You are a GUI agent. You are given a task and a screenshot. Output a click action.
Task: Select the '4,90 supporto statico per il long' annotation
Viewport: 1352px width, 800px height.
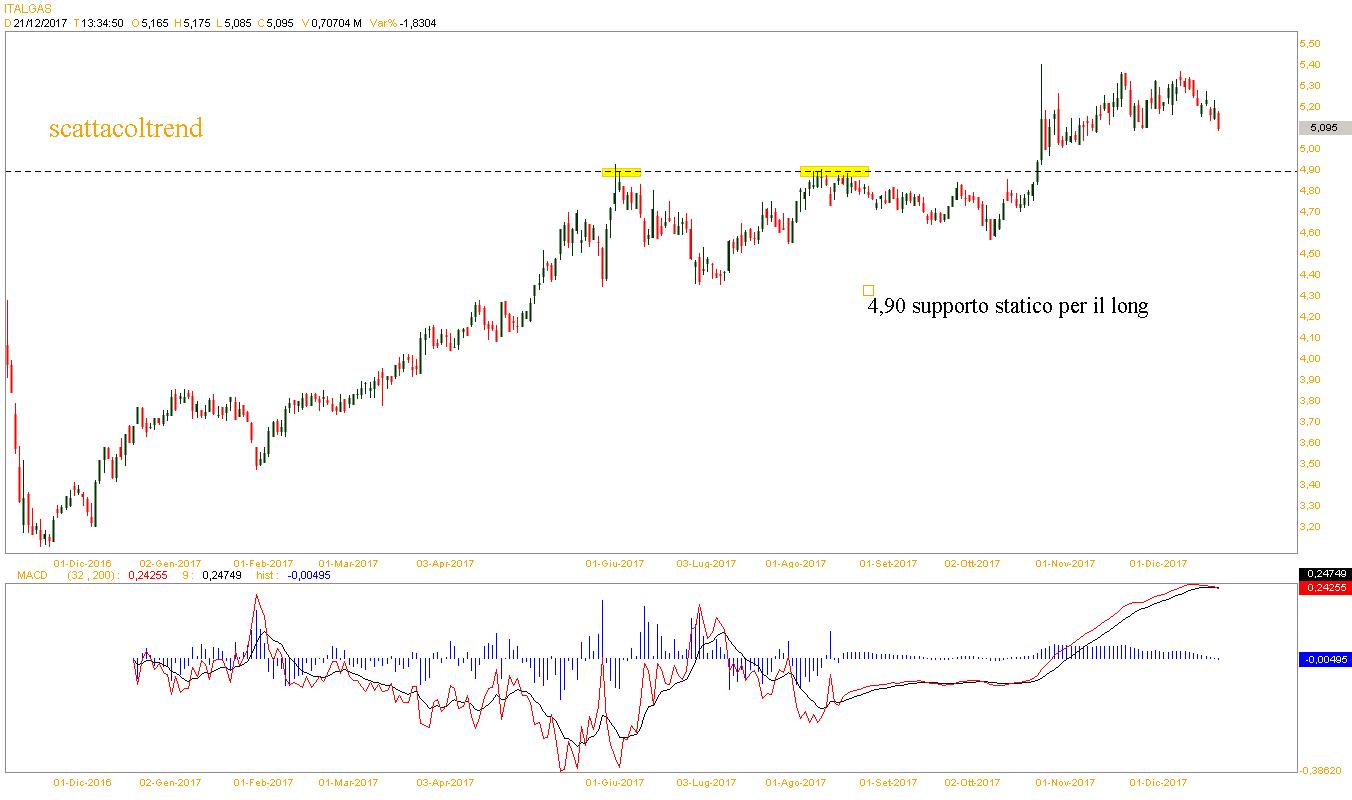(1008, 307)
